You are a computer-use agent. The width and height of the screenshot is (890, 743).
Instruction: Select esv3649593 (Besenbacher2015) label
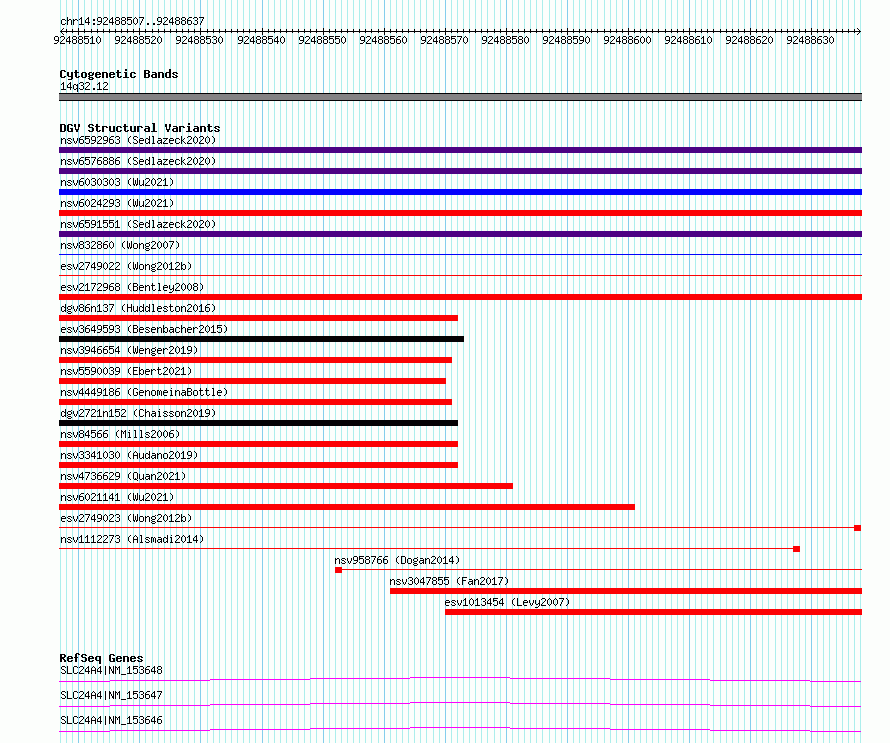pos(144,329)
